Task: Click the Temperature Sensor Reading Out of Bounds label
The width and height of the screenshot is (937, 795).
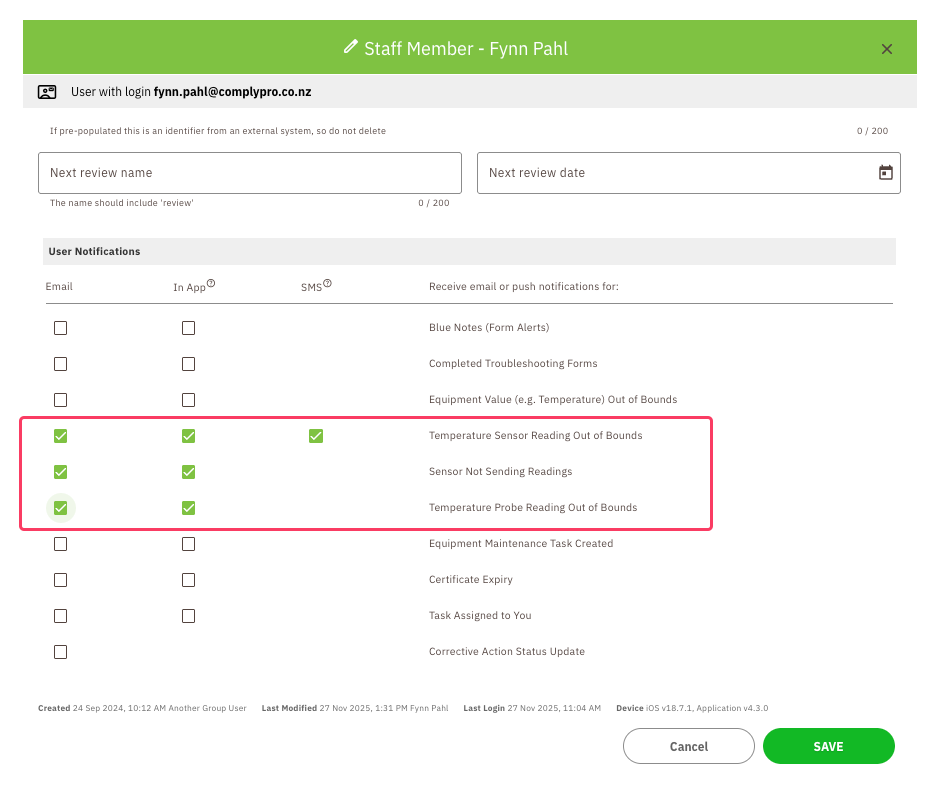Action: tap(535, 436)
